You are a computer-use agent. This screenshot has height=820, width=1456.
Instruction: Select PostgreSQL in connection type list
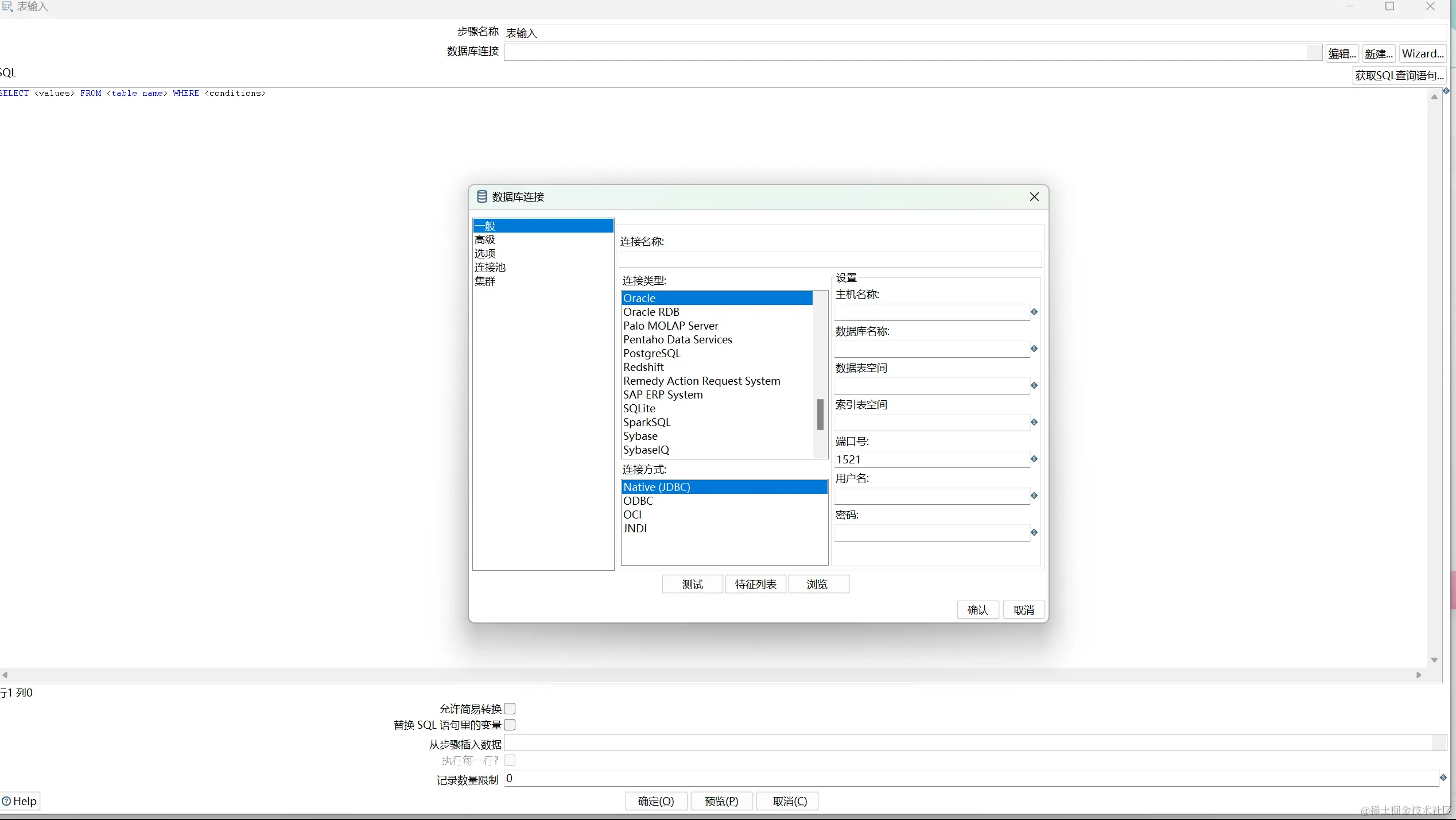click(651, 354)
